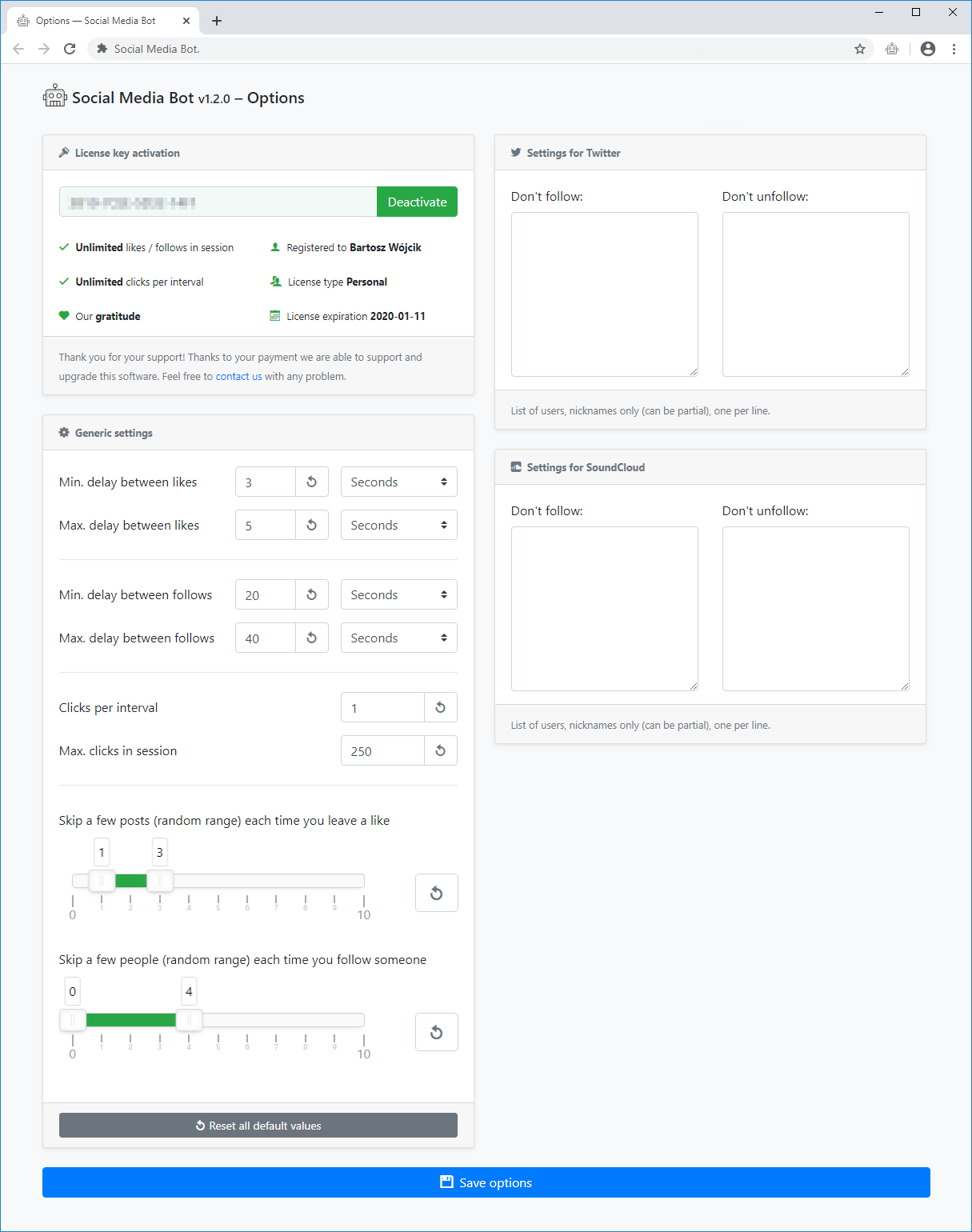Click upper handle of skip posts slider
Image resolution: width=972 pixels, height=1232 pixels.
pyautogui.click(x=160, y=881)
